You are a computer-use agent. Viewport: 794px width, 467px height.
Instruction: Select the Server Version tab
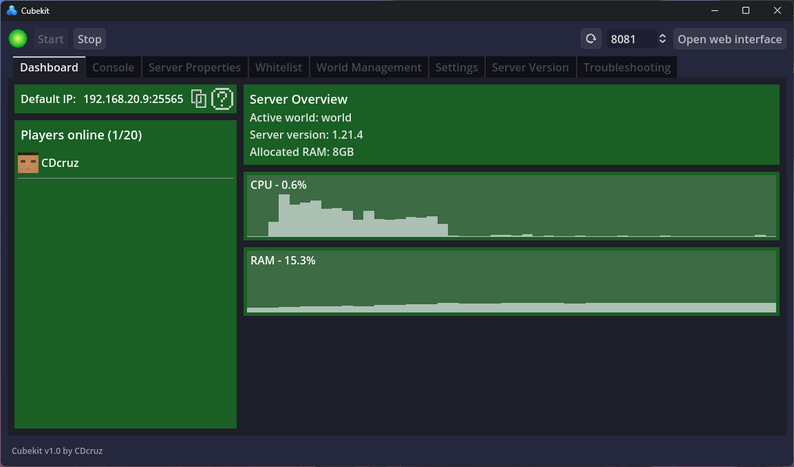point(530,67)
